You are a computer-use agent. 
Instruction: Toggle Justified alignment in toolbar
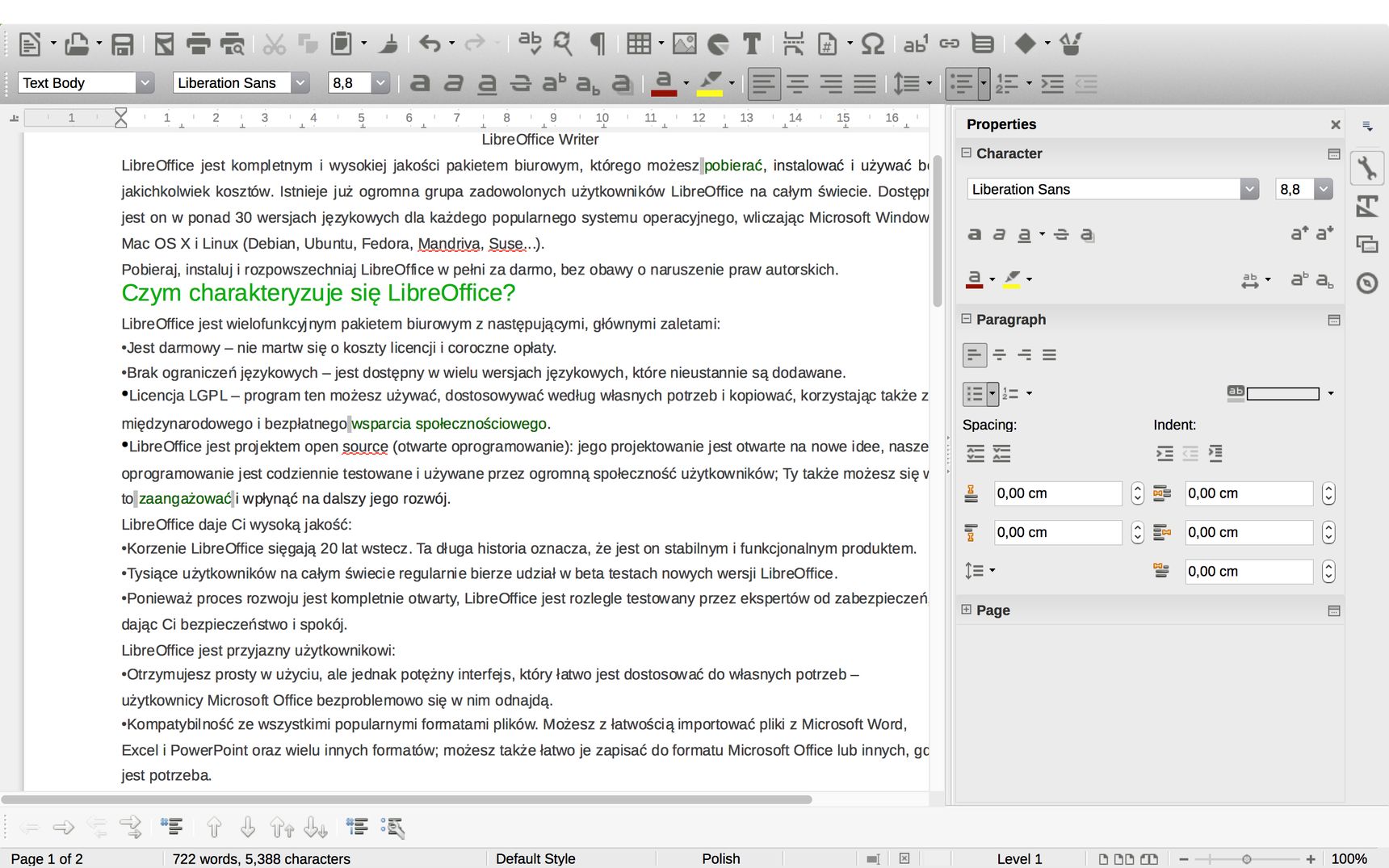pyautogui.click(x=865, y=83)
